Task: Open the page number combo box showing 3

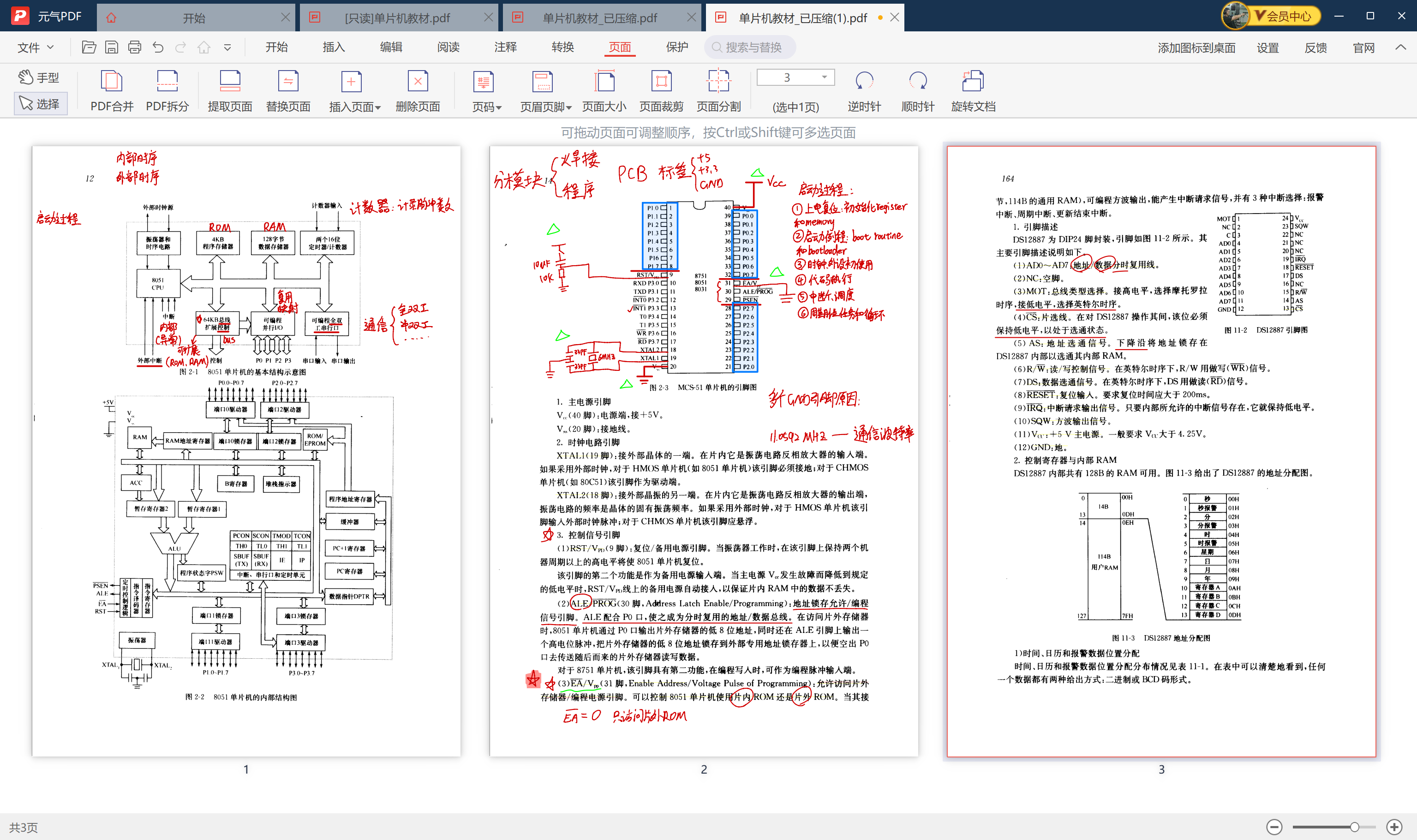Action: click(795, 77)
